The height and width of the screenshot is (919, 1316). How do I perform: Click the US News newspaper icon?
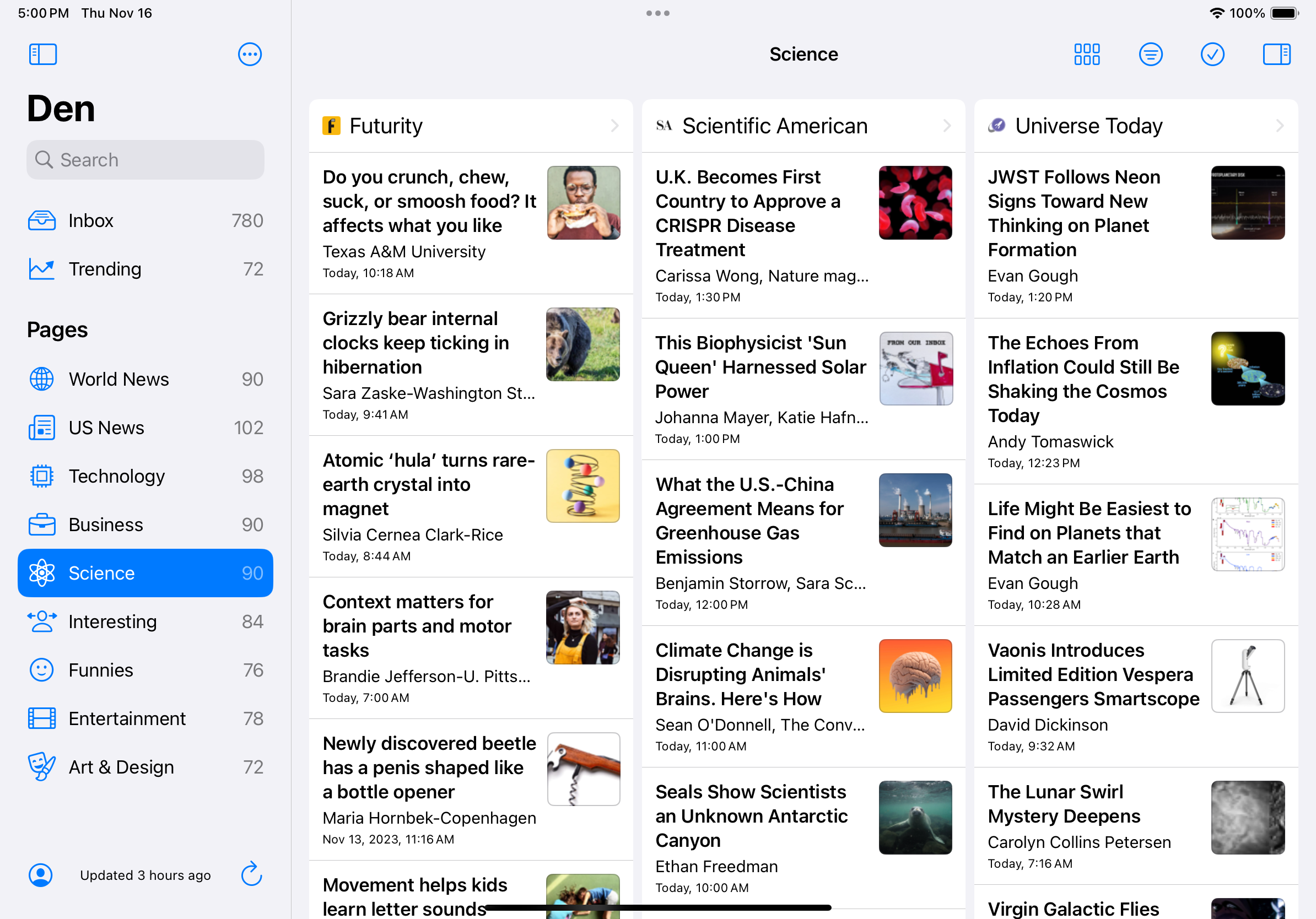[x=42, y=428]
